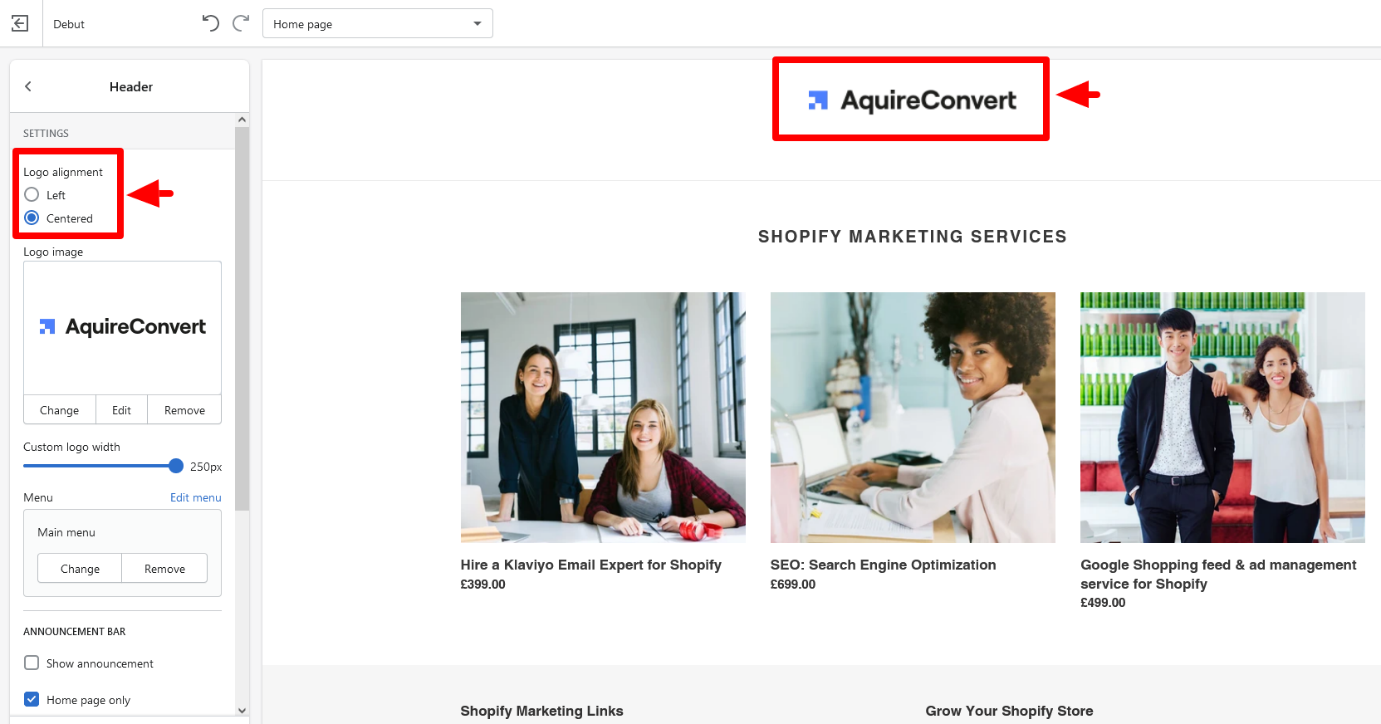Change the Main menu selection
This screenshot has height=724, width=1381.
pyautogui.click(x=79, y=568)
